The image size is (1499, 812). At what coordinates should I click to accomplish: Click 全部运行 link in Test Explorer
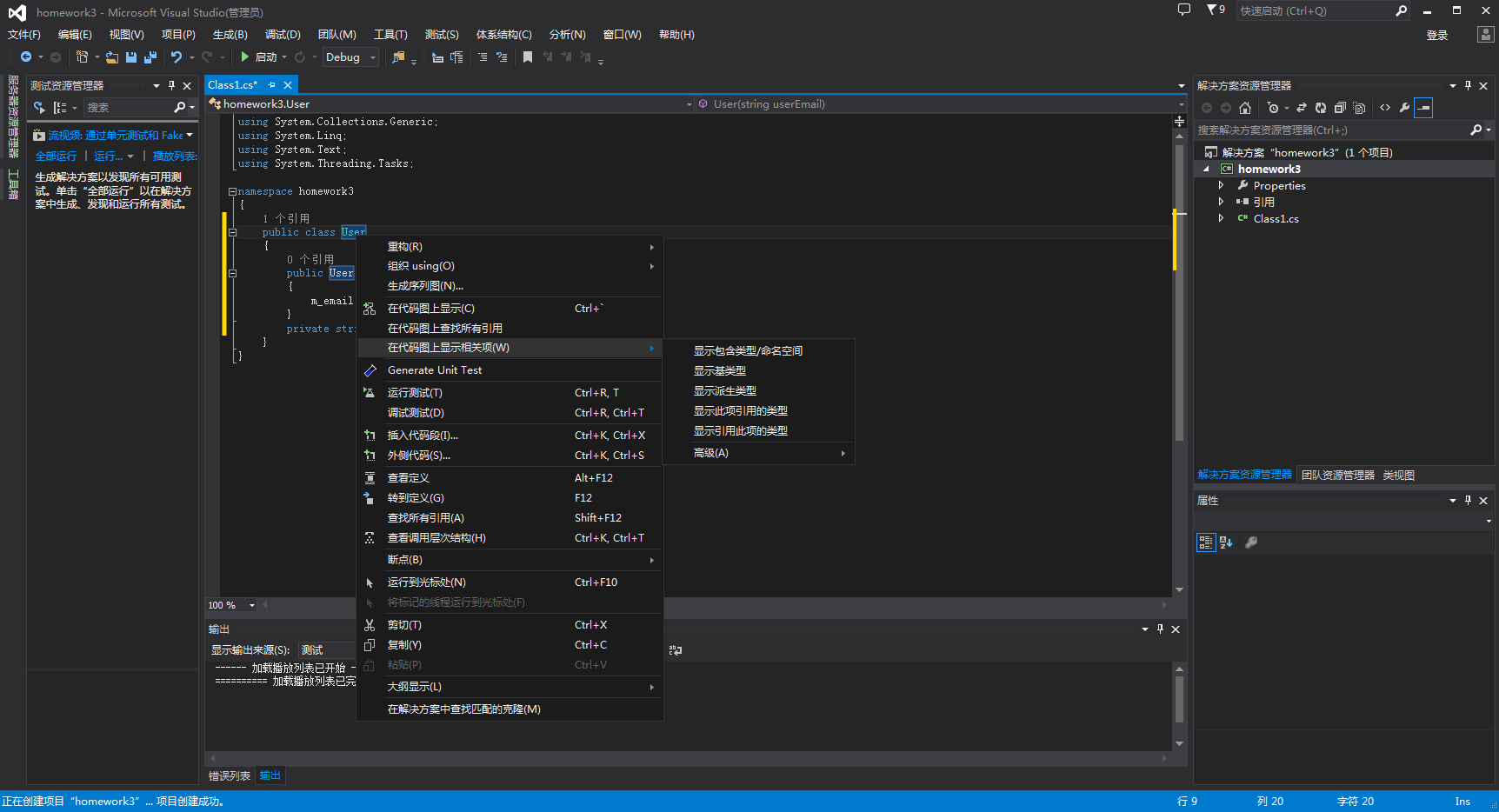coord(56,156)
